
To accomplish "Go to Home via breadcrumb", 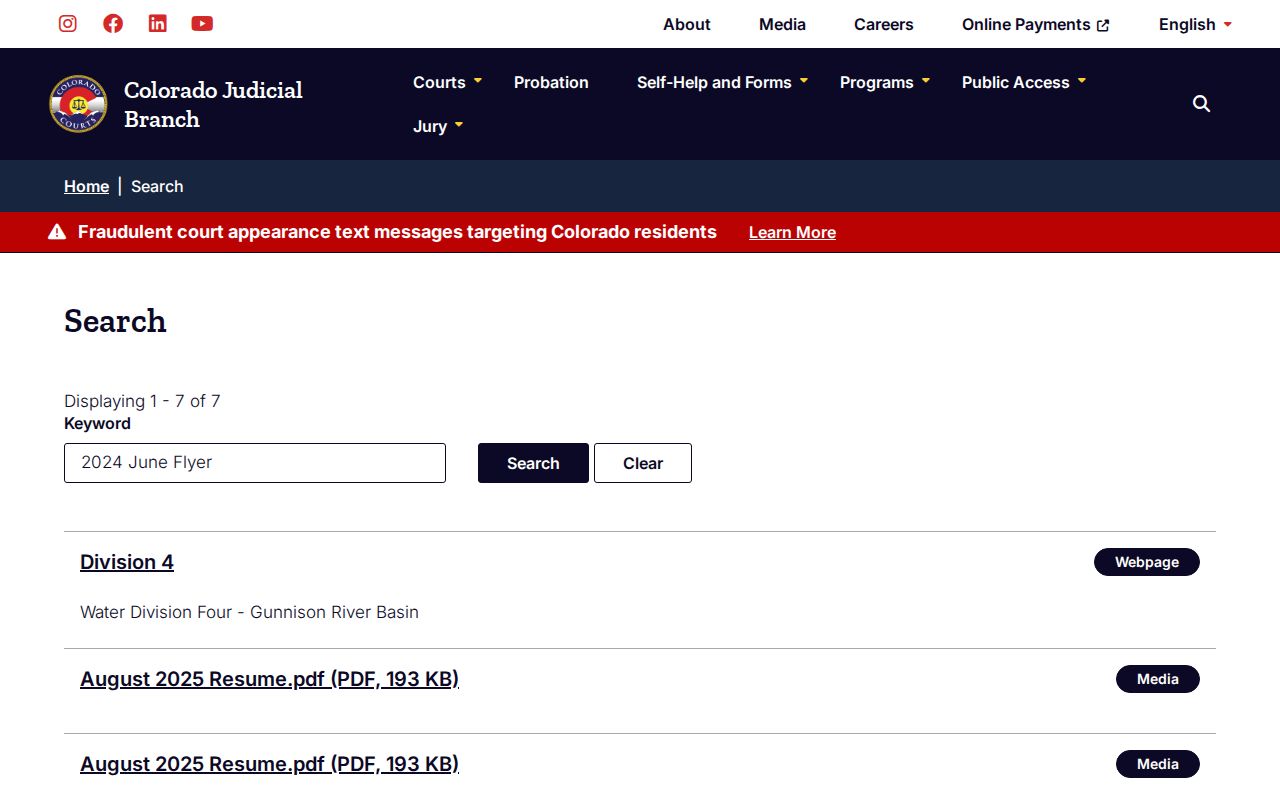I will coord(86,186).
